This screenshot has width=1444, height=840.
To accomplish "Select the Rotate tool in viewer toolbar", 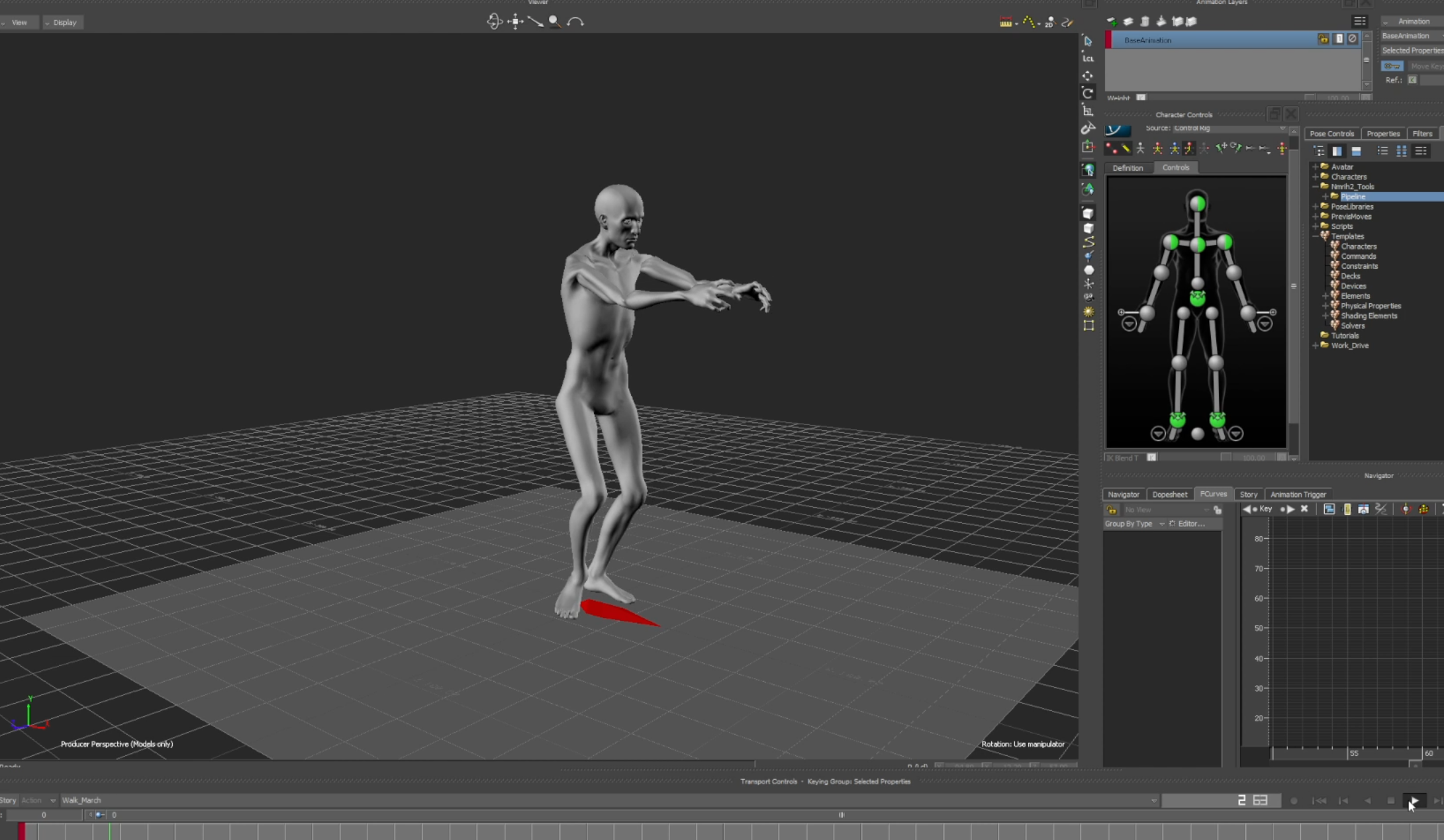I will 1088,93.
